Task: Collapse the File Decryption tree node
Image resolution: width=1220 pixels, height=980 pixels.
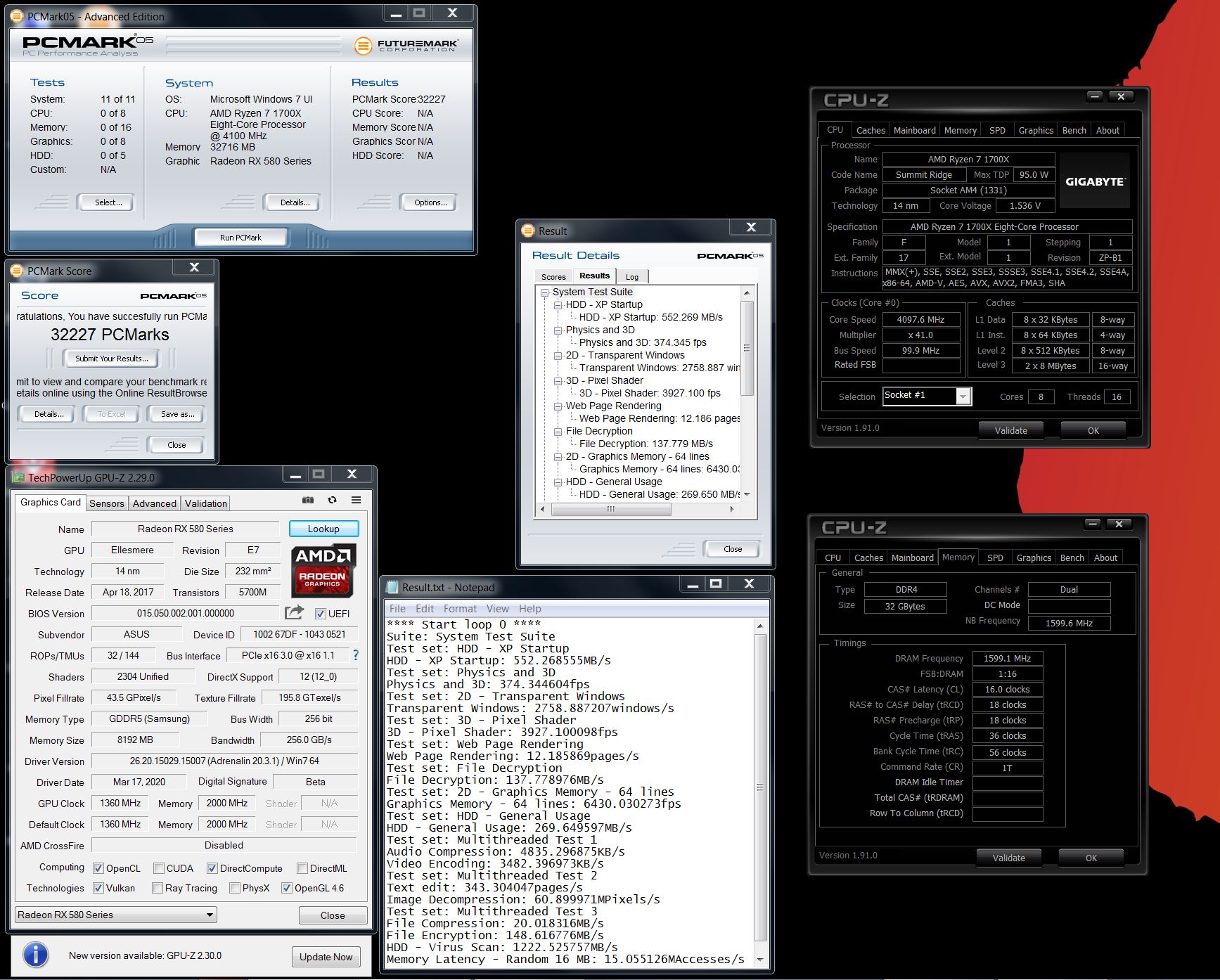Action: (x=558, y=432)
